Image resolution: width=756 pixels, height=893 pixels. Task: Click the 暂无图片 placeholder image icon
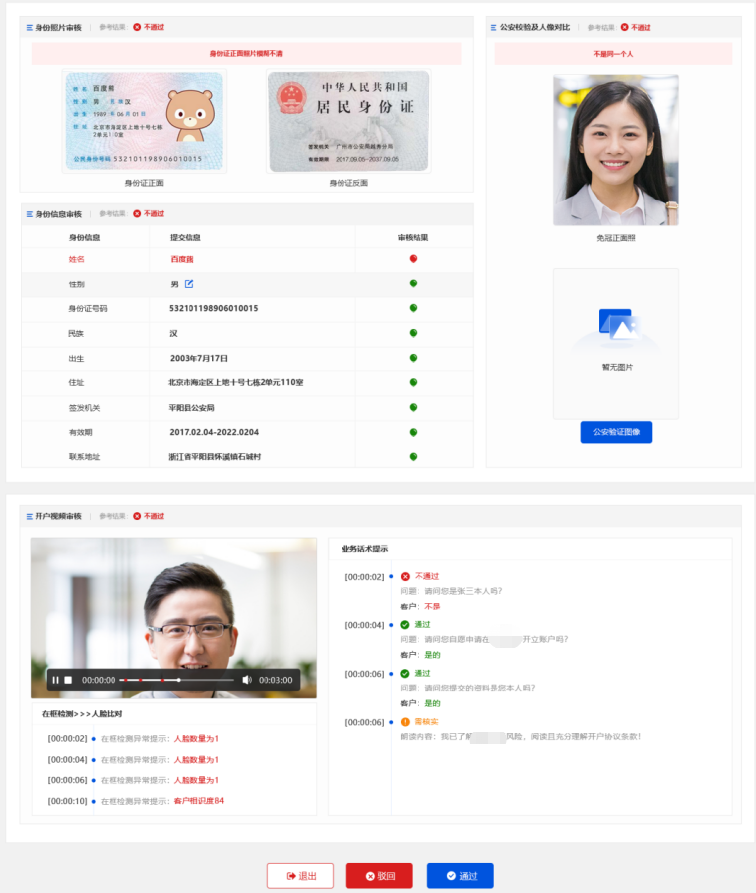tap(618, 326)
